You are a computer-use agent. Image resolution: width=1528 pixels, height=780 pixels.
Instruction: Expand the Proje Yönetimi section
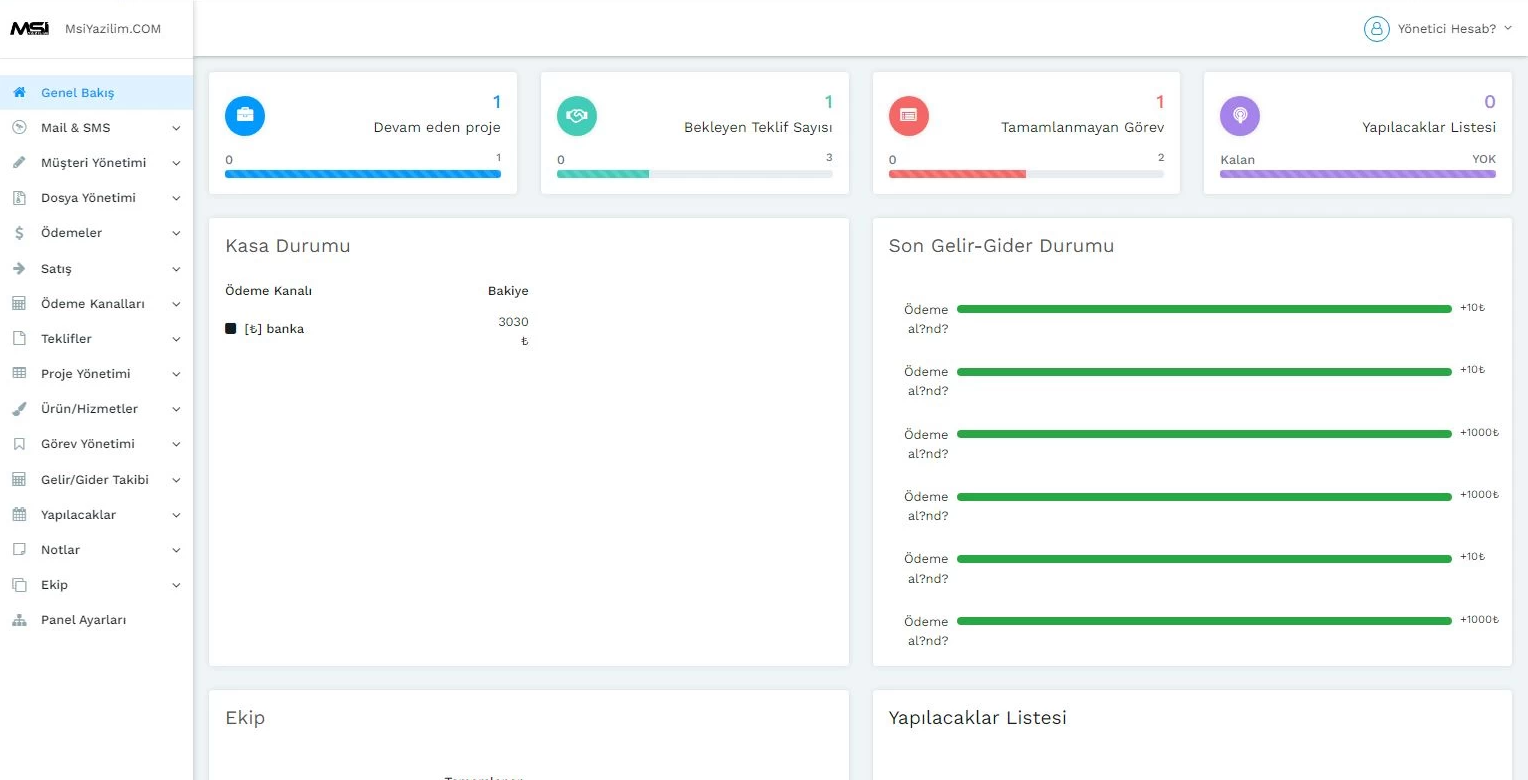[97, 373]
